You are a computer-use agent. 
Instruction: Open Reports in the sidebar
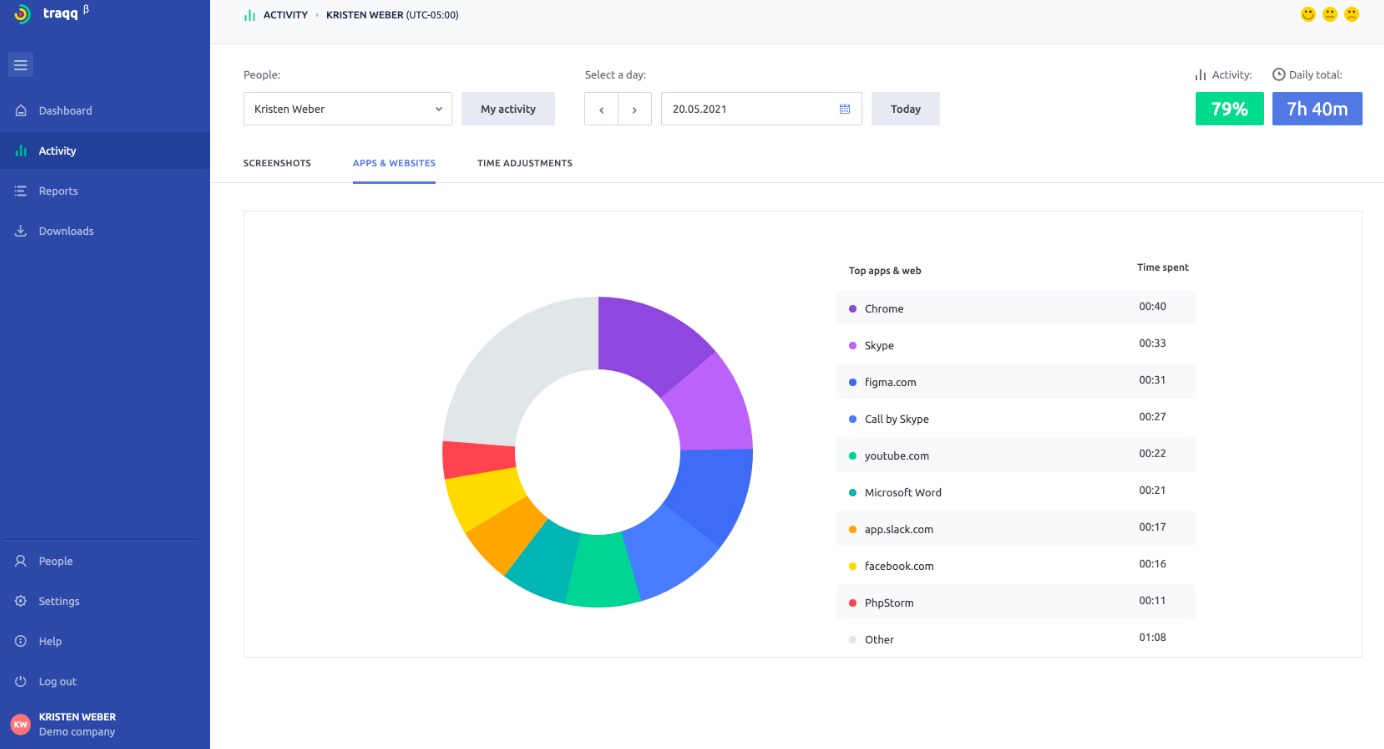[x=58, y=191]
